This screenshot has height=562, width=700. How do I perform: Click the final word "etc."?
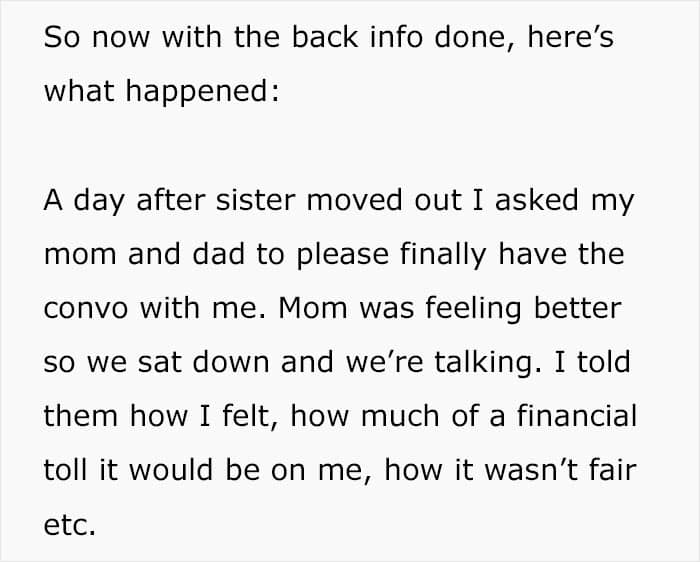(x=69, y=524)
